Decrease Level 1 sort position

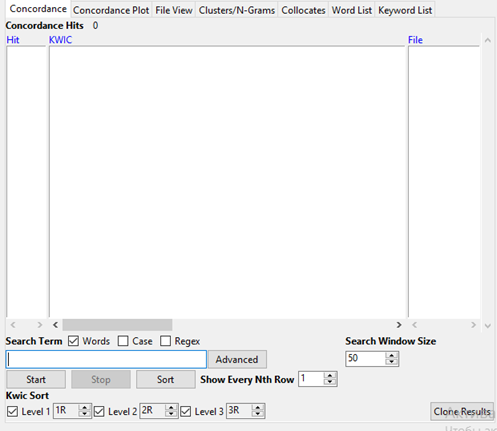(x=85, y=414)
